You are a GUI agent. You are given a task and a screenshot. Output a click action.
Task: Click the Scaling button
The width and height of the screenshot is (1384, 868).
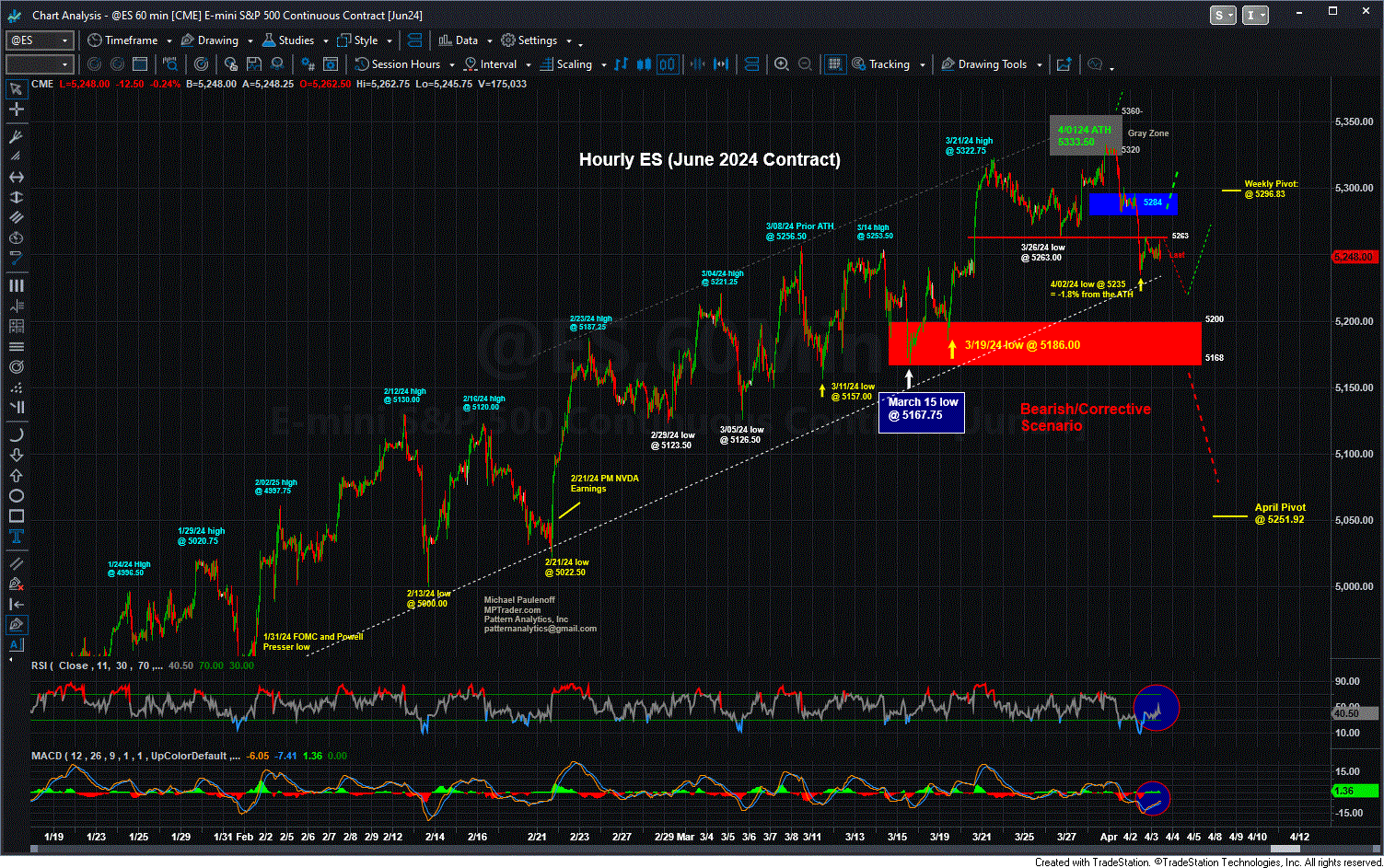pos(565,64)
